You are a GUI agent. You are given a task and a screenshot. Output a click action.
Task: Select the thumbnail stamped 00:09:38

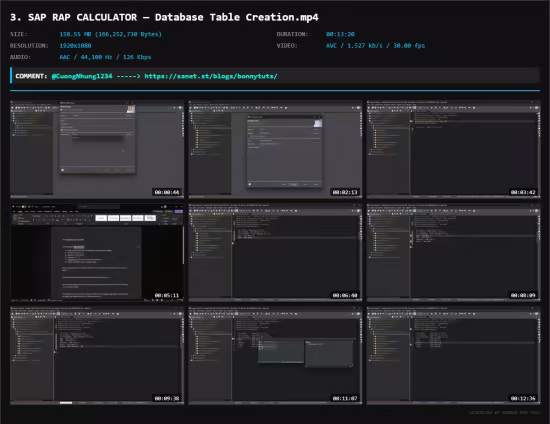(x=97, y=356)
